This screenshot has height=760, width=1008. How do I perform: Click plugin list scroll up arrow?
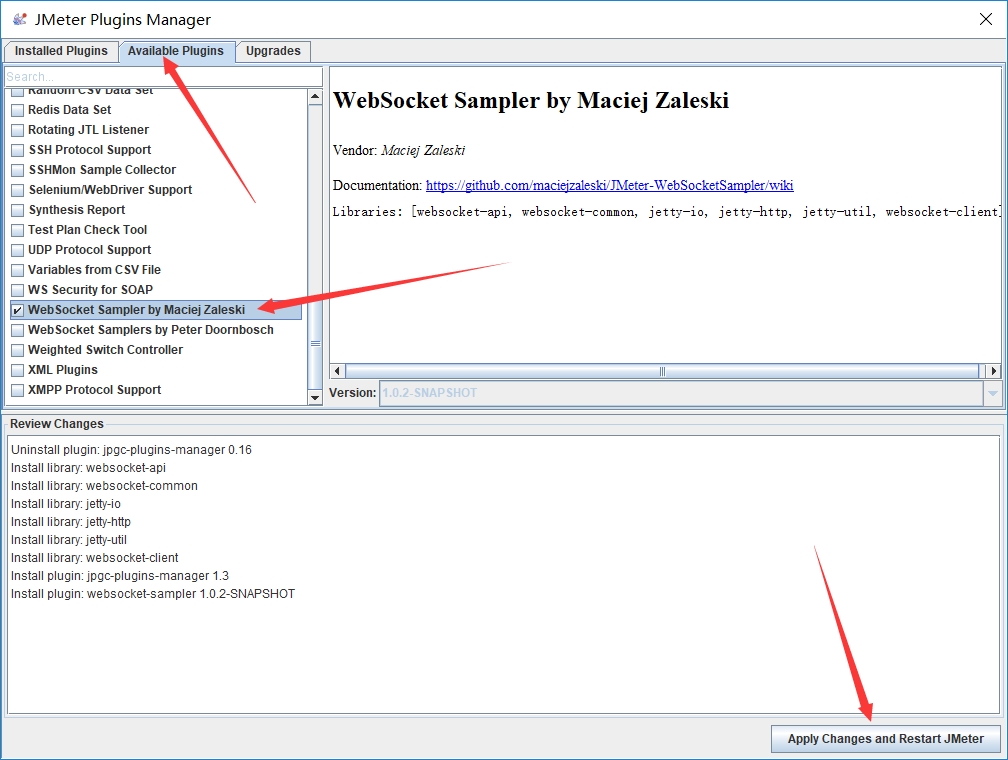[315, 97]
